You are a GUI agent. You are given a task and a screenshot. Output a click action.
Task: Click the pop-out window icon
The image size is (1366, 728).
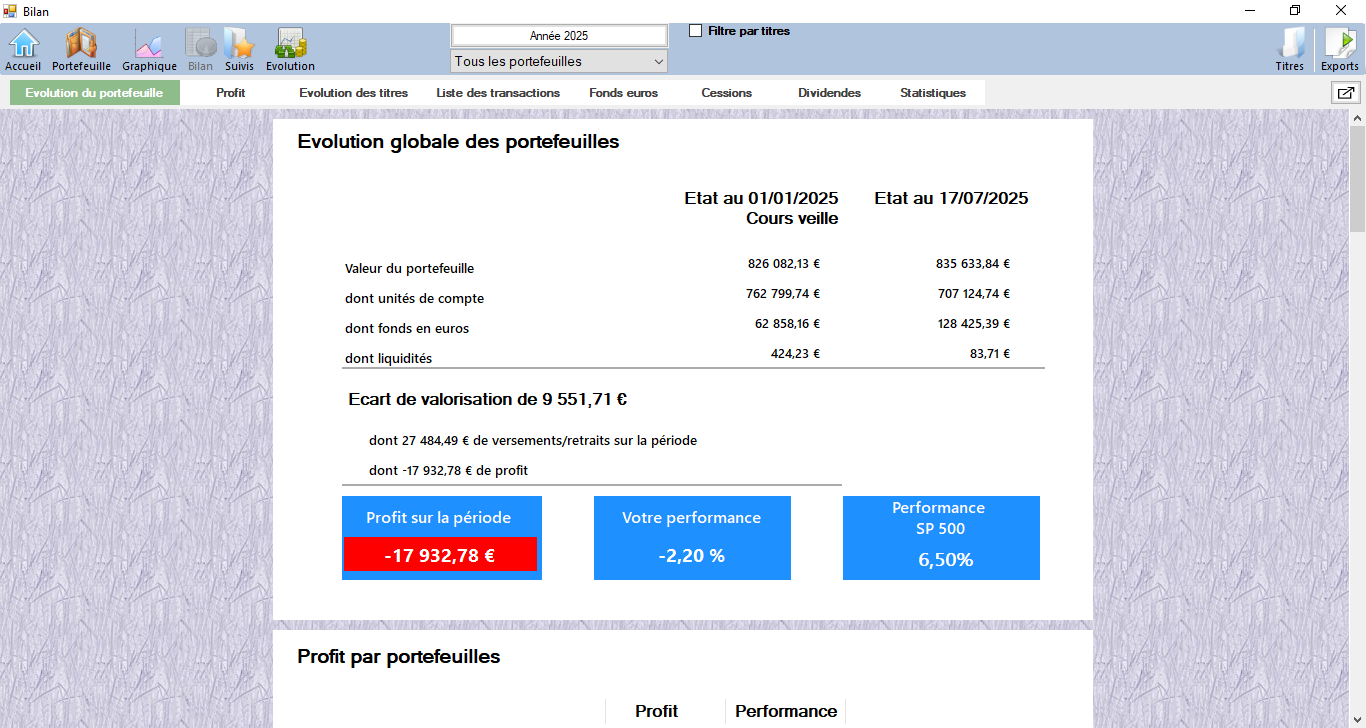tap(1345, 93)
